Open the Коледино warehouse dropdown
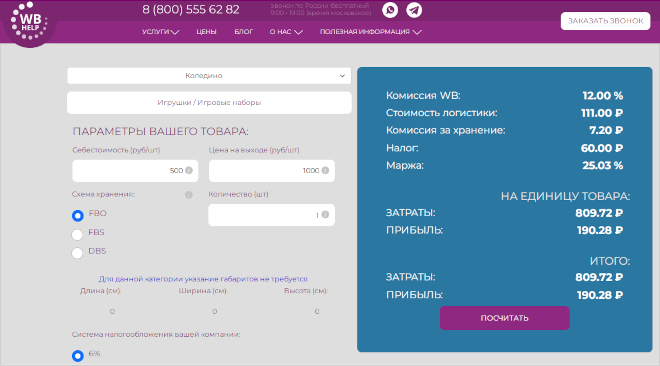 coord(209,76)
